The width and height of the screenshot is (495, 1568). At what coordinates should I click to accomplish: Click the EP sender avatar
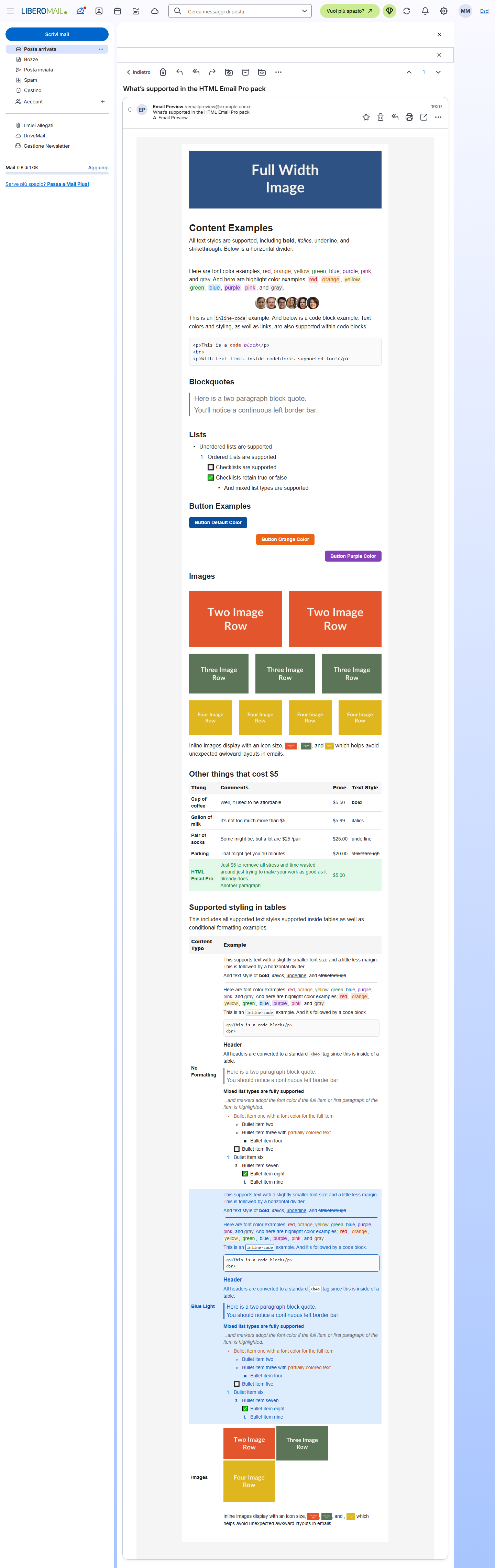pyautogui.click(x=142, y=110)
